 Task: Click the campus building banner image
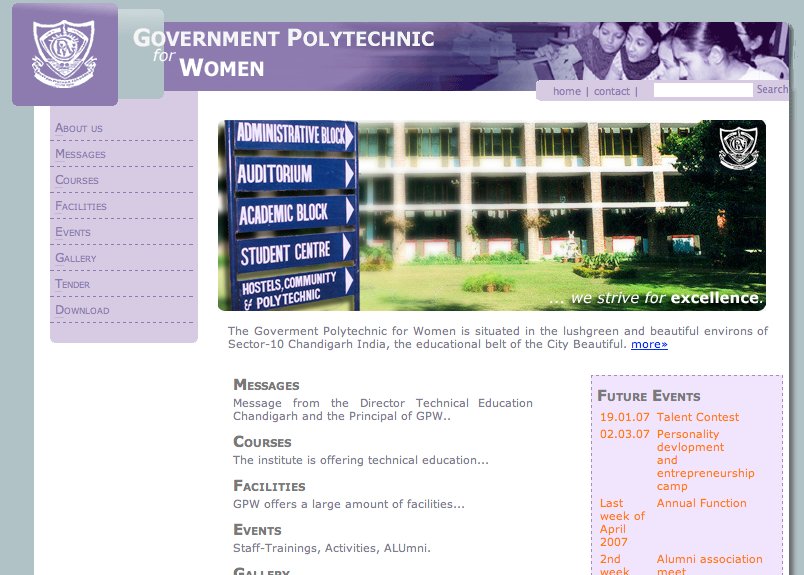point(491,215)
